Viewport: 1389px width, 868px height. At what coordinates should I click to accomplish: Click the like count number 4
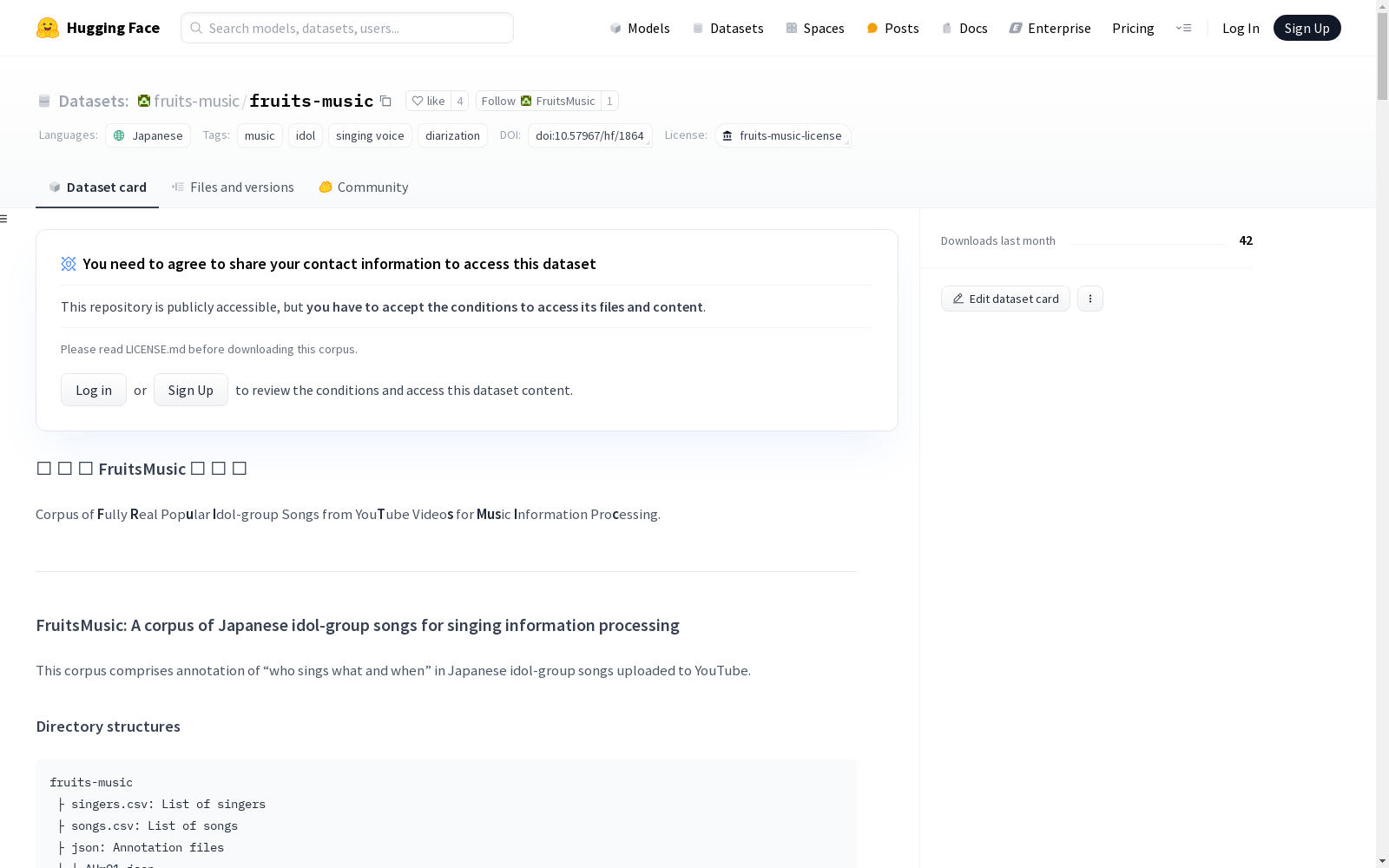(460, 101)
